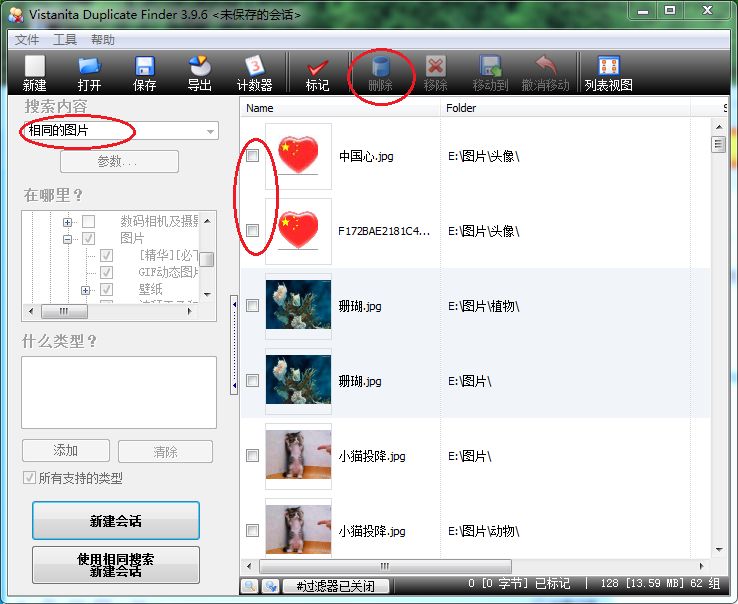
Task: Click the 撤消移动 undo move icon
Action: (x=545, y=73)
